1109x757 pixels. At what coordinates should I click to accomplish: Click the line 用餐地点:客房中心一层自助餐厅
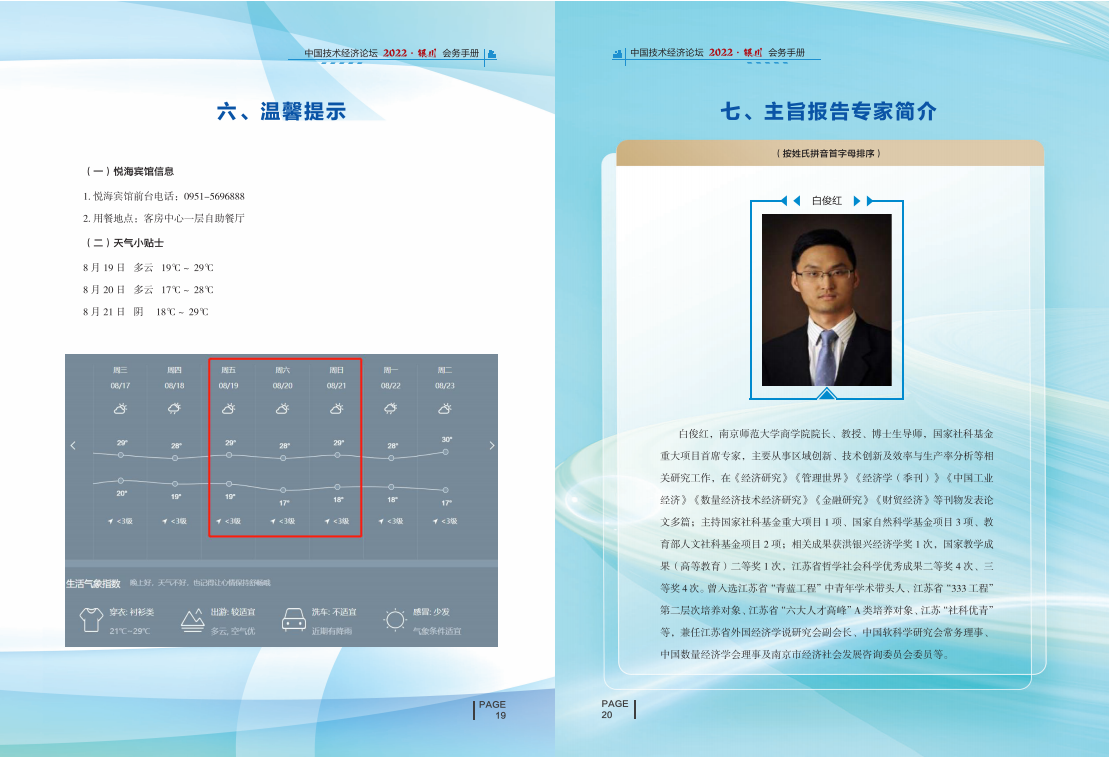[163, 218]
